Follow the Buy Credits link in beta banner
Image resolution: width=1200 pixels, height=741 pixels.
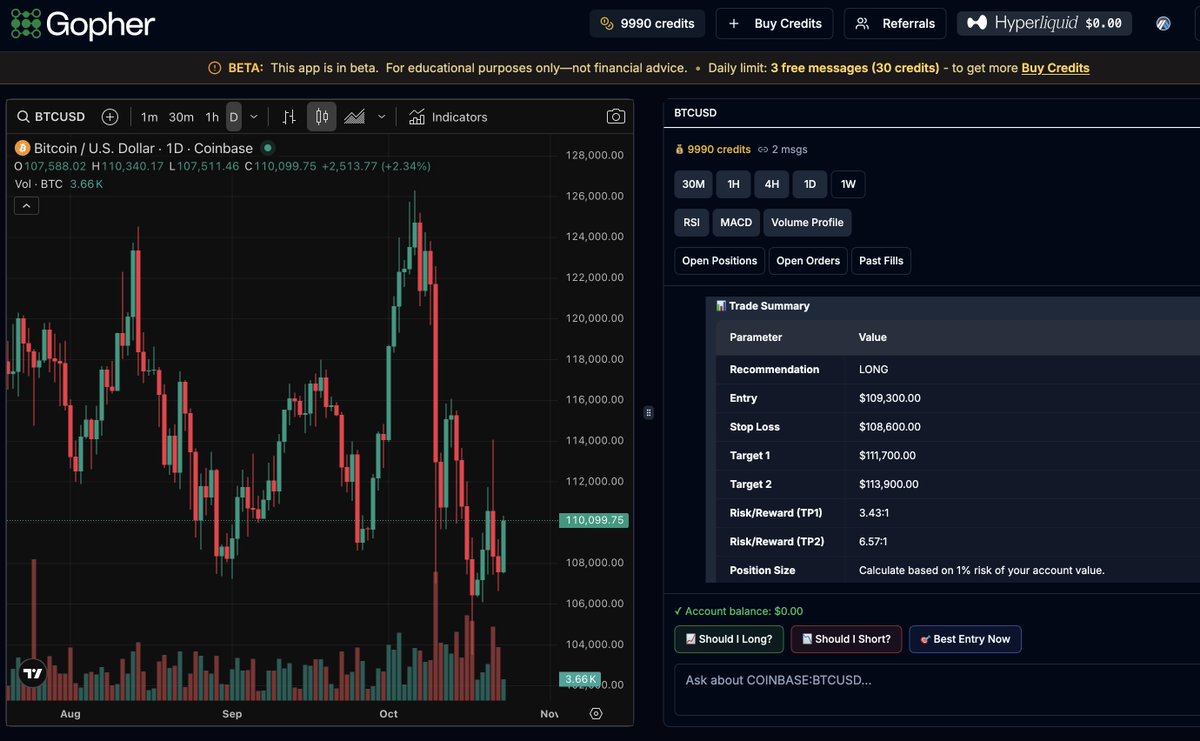(x=1055, y=68)
